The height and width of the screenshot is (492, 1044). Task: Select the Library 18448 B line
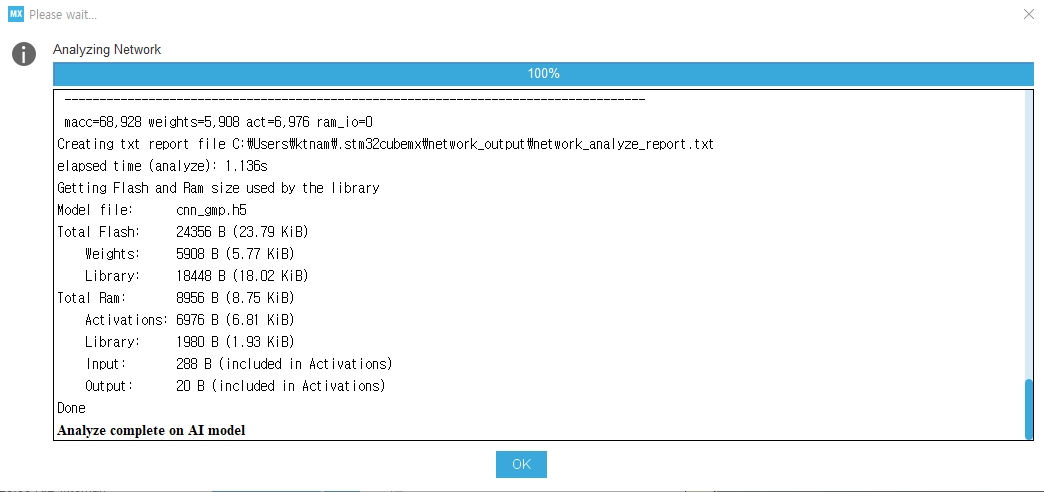pyautogui.click(x=197, y=276)
